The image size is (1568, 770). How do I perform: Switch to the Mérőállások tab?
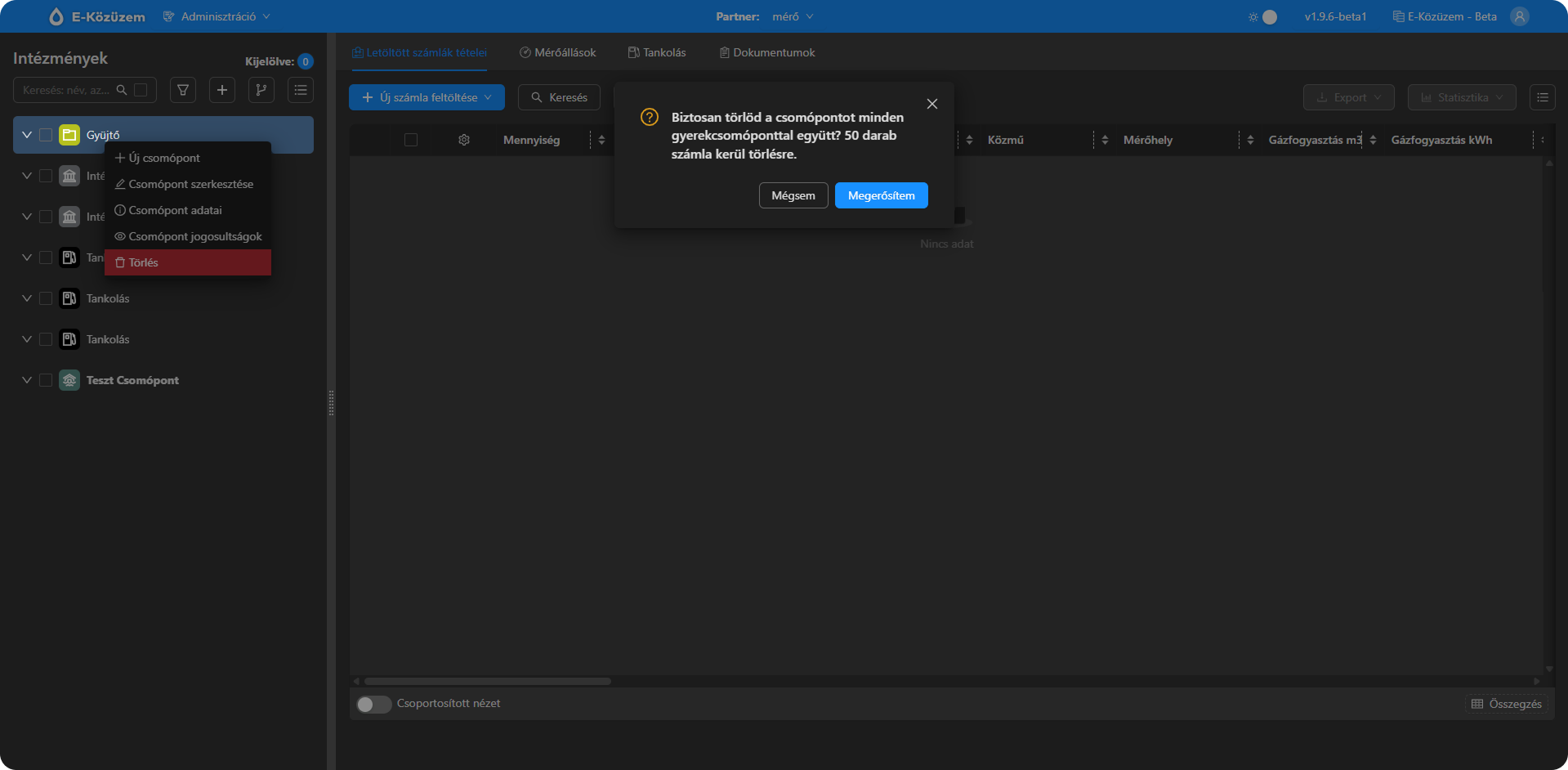pyautogui.click(x=558, y=52)
